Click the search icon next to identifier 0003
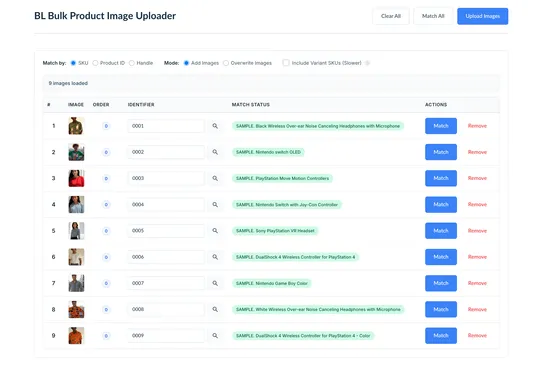This screenshot has height=373, width=542. point(215,178)
